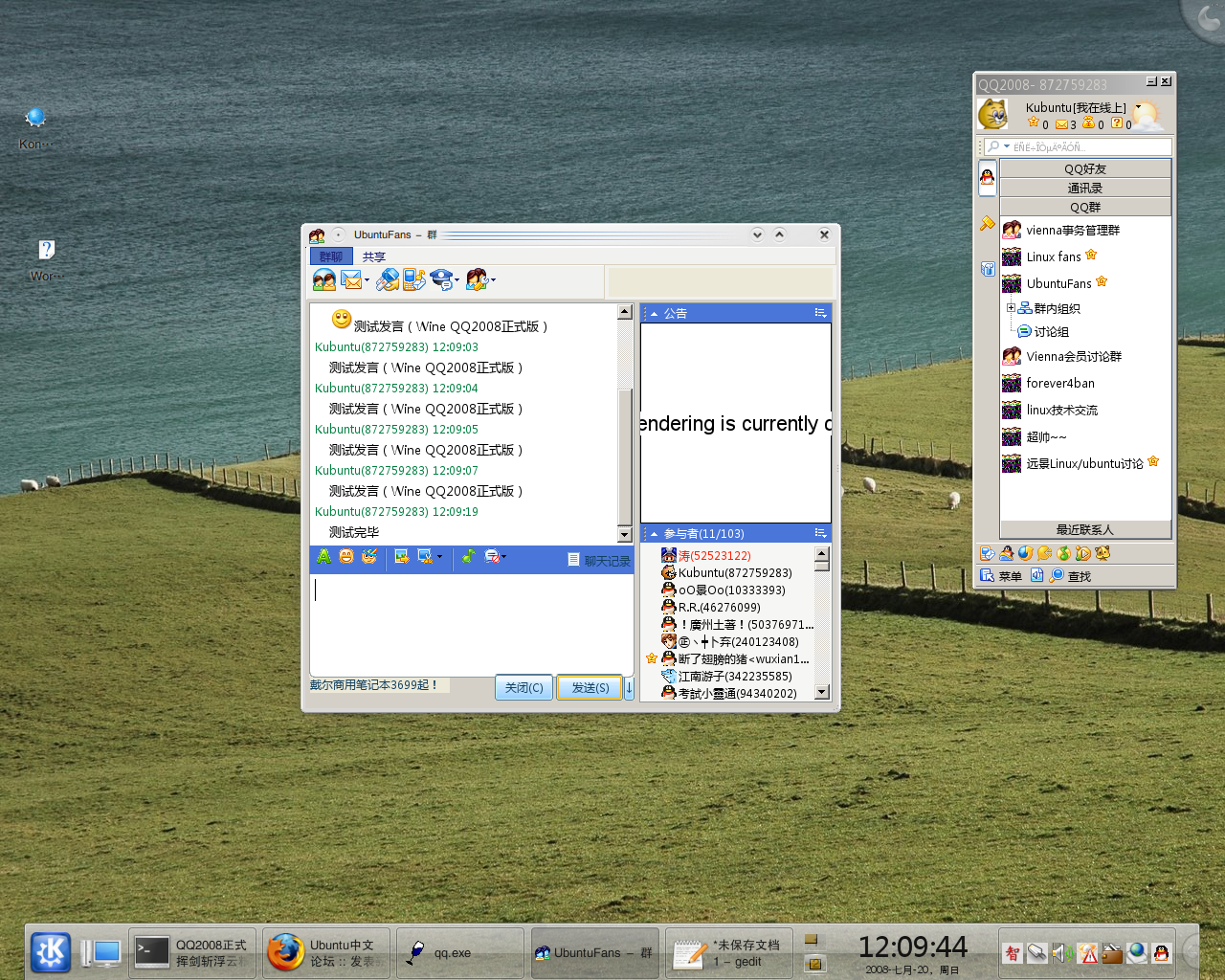Click the first icon in QQ2008 bottom toolbar

pyautogui.click(x=988, y=553)
